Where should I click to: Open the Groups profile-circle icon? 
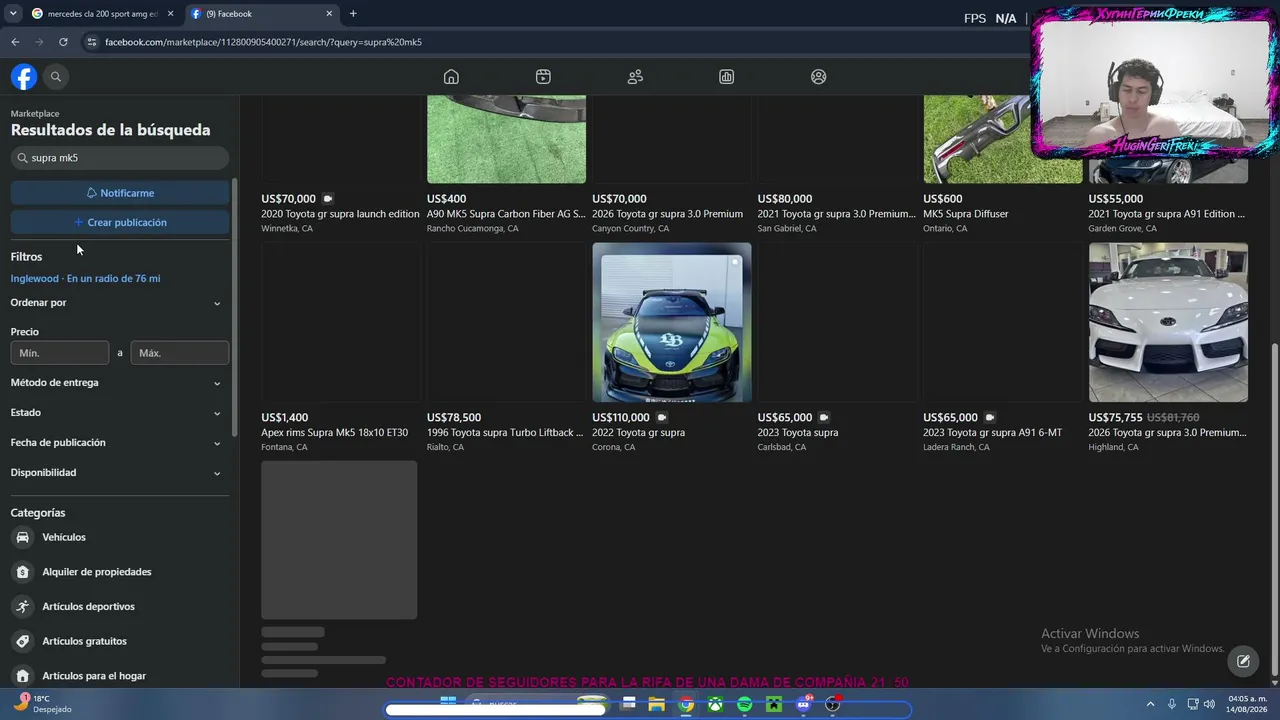[819, 77]
